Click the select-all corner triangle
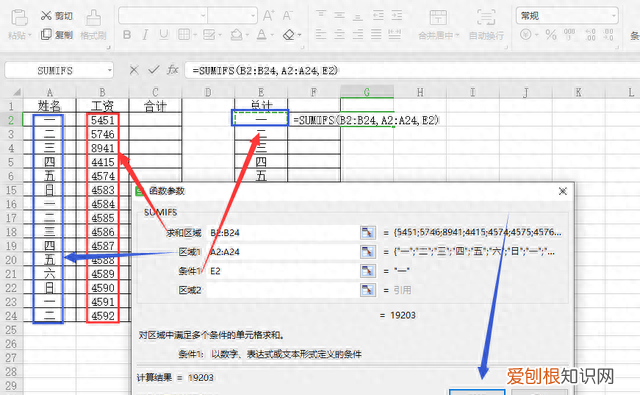Screen dimensions: 640x395 click(17, 92)
